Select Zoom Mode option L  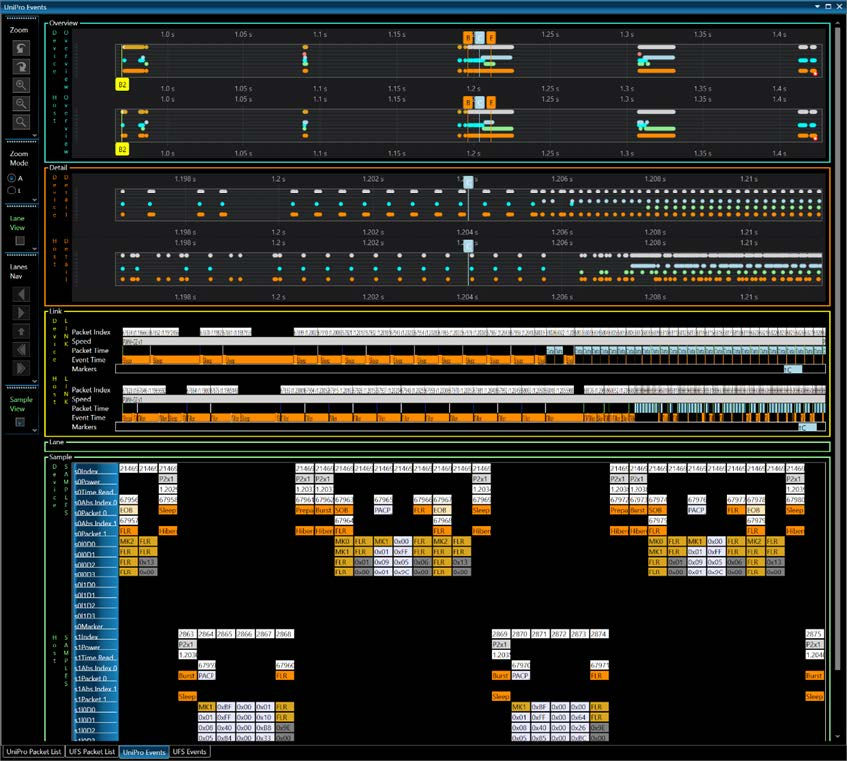point(12,190)
